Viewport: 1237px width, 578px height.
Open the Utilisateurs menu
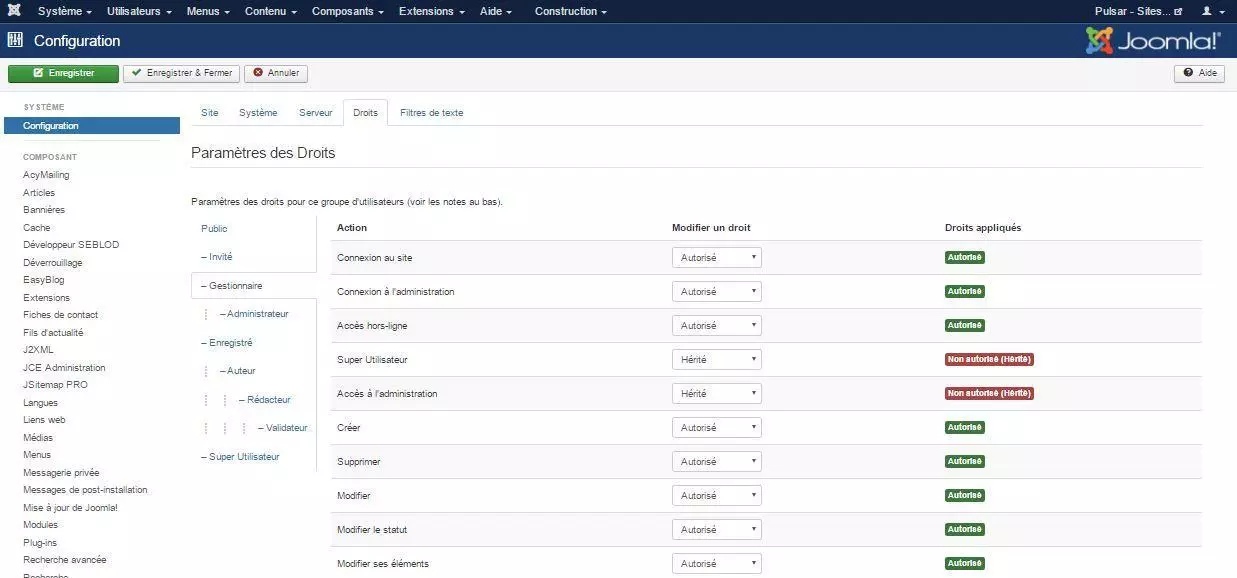tap(139, 11)
